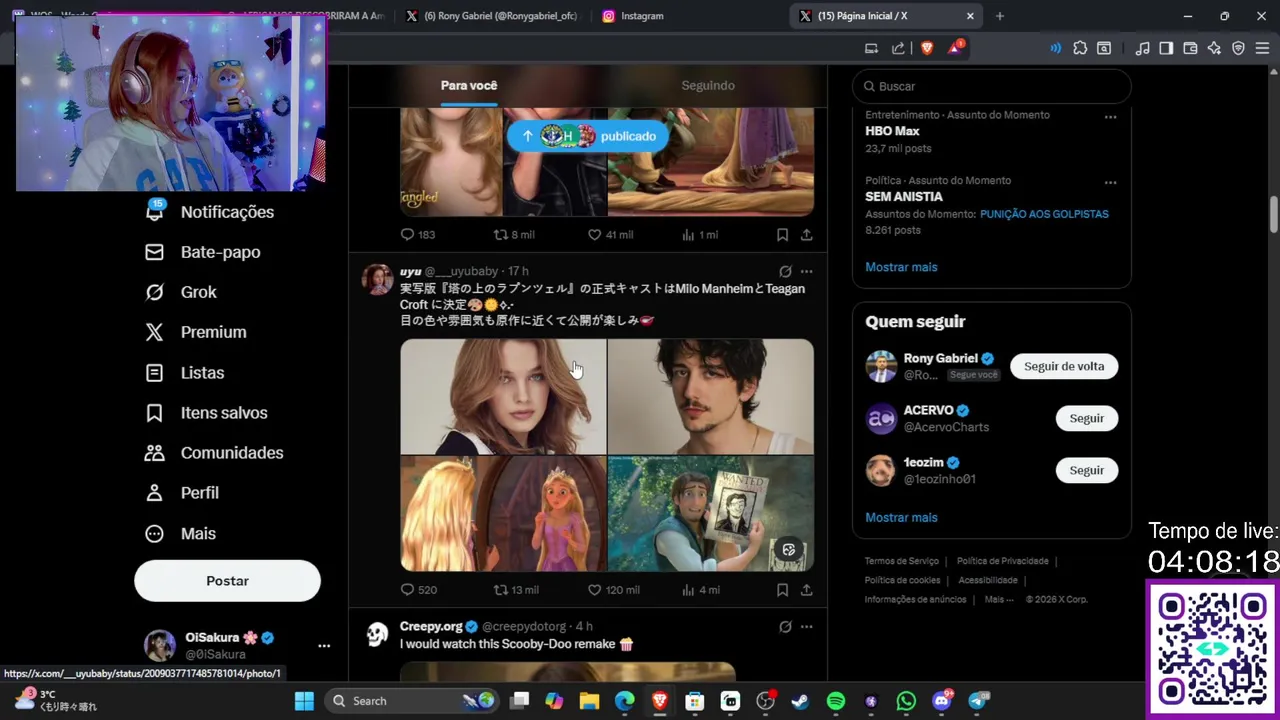Open HBO Max trending topic
Image resolution: width=1280 pixels, height=720 pixels.
pyautogui.click(x=892, y=131)
